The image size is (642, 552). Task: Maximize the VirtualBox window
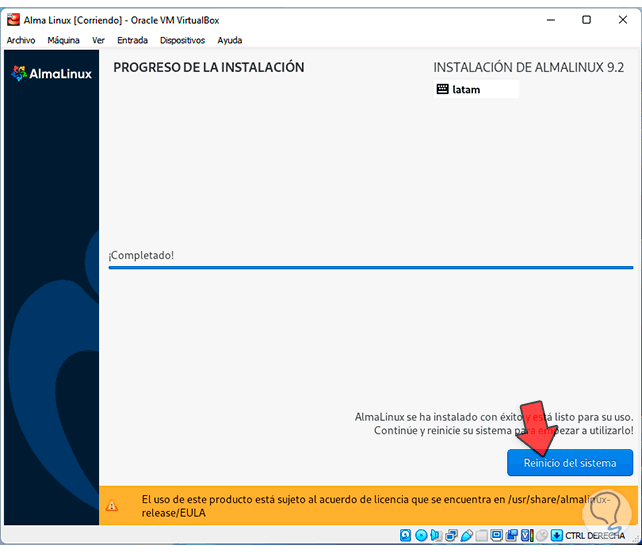tap(586, 20)
